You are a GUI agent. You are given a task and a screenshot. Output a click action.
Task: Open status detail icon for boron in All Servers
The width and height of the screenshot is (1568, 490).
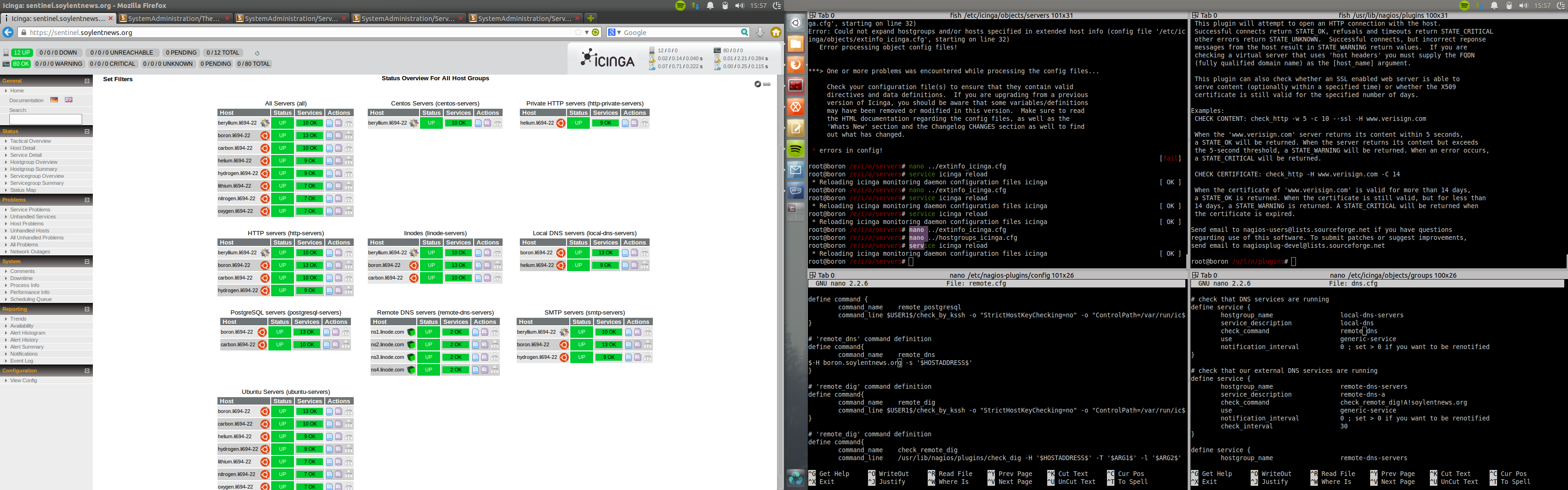(x=329, y=136)
